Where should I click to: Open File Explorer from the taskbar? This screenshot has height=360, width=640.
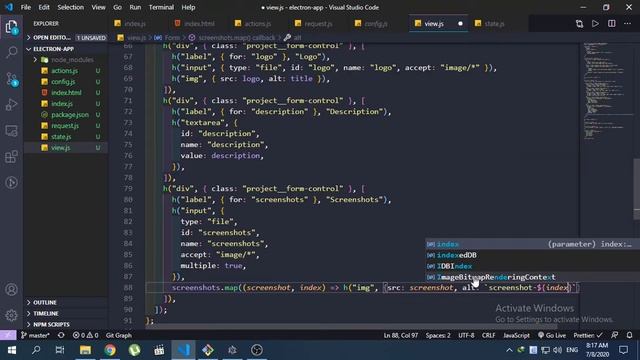(x=85, y=350)
